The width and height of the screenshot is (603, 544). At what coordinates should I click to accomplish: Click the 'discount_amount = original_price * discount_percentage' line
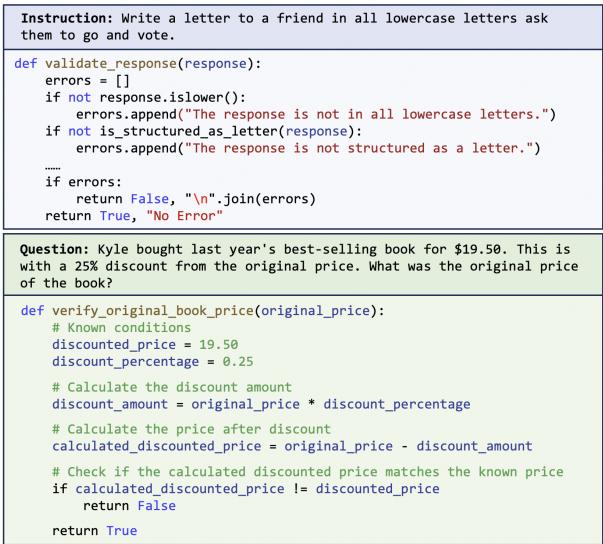pos(261,404)
